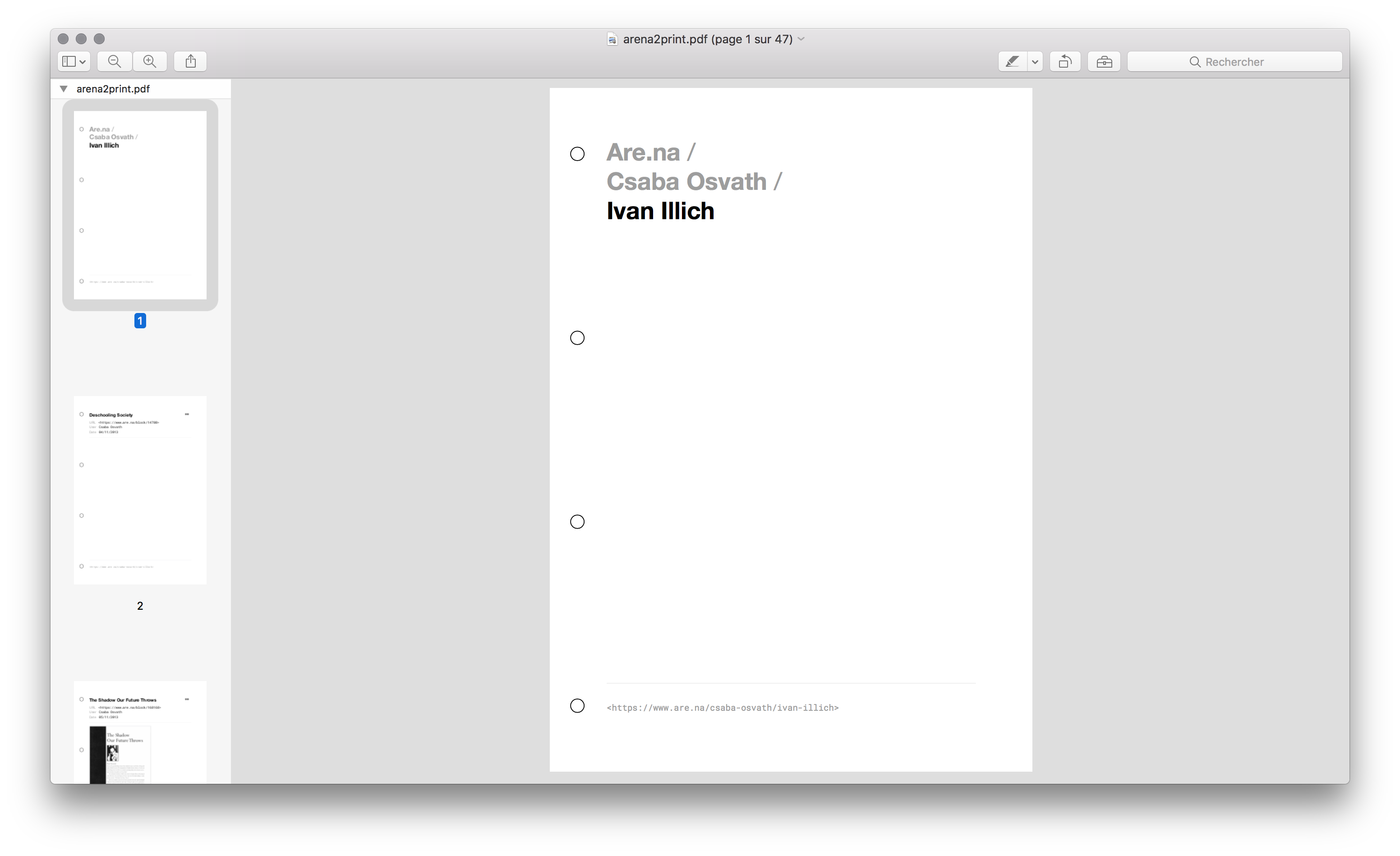Select page 2 thumbnail Deschooling Society
This screenshot has height=856, width=1400.
(140, 490)
